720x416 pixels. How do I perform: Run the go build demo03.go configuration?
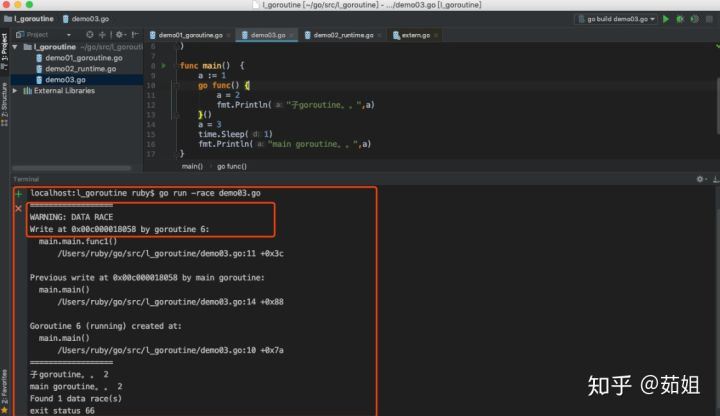click(x=666, y=19)
